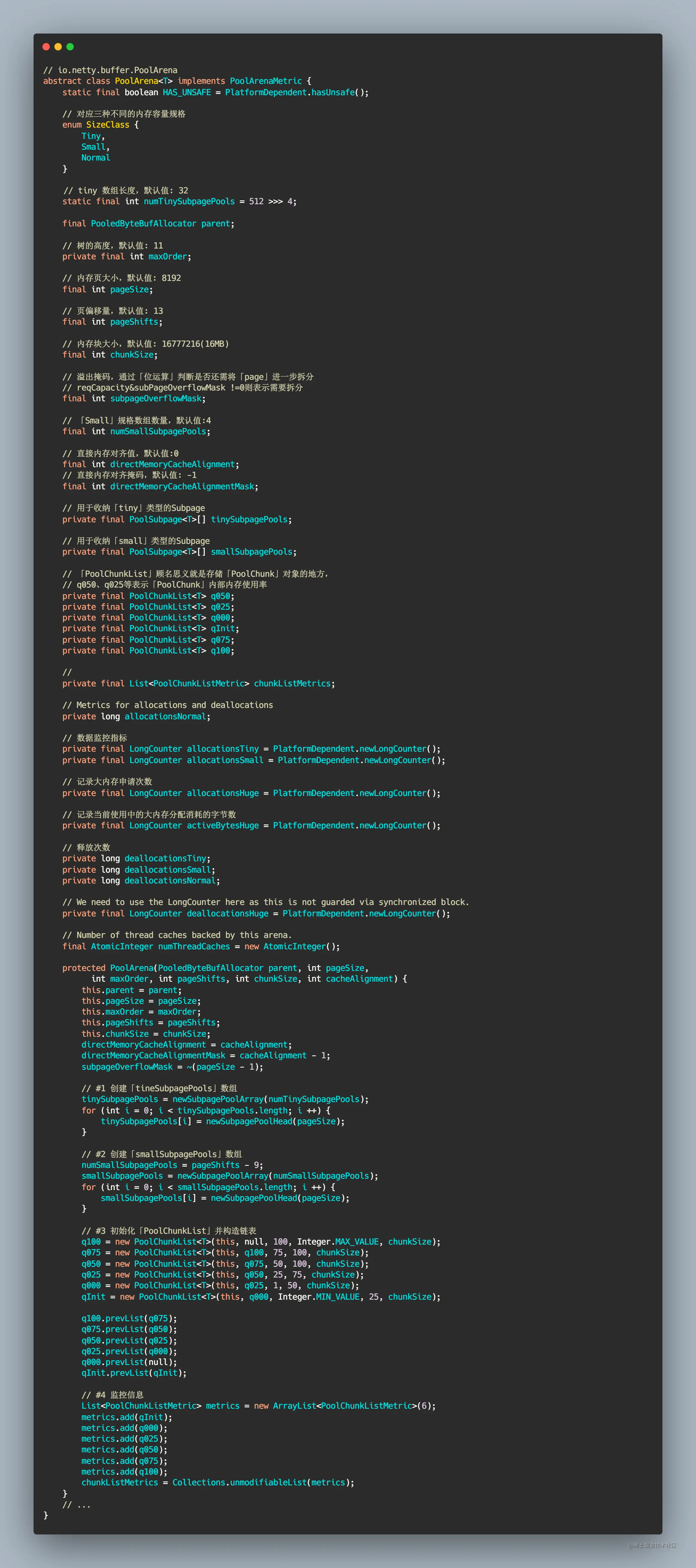Screen dimensions: 696x1568
Task: Click 'private final PoolChunkList<T> q075;' line
Action: [x=148, y=640]
